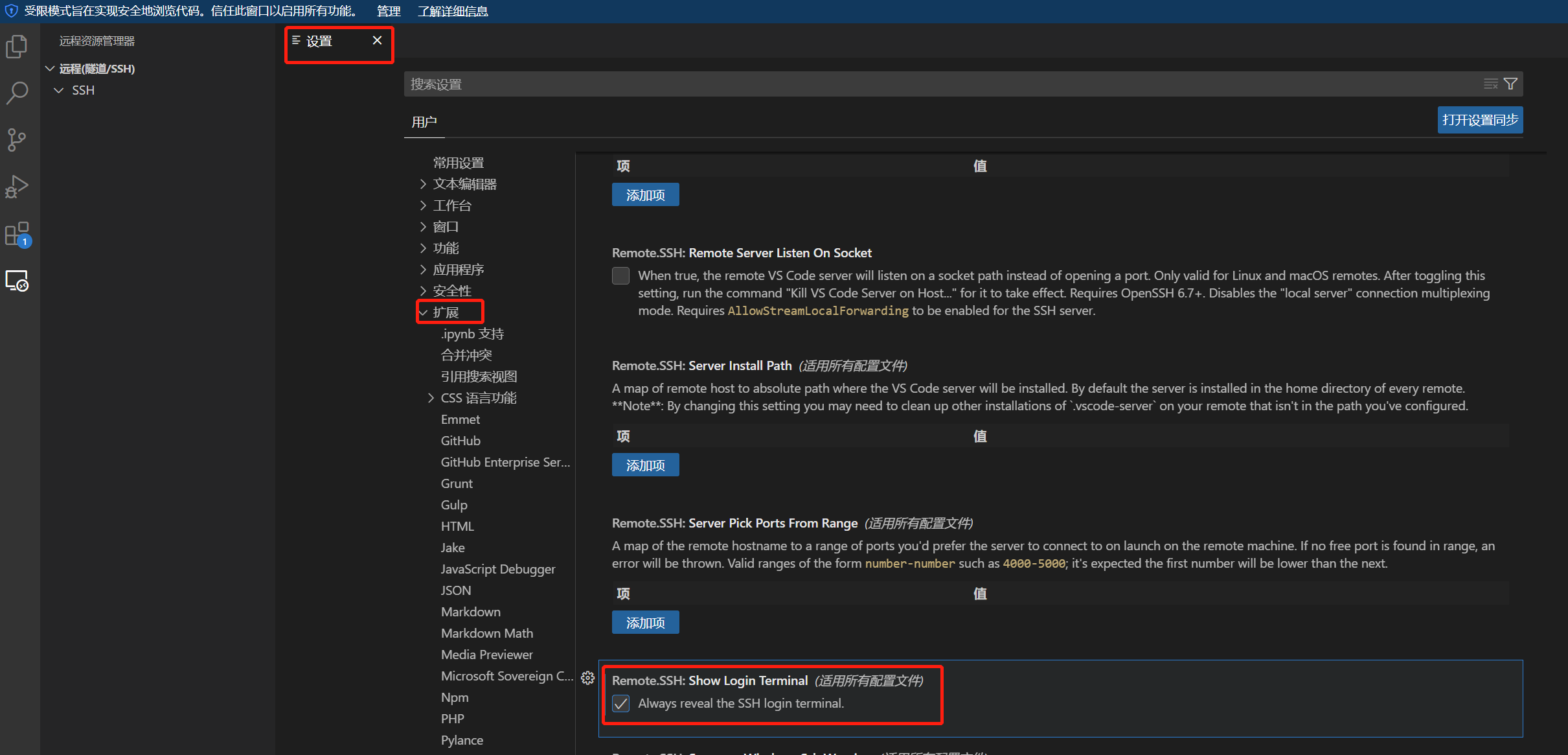
Task: Click the filter icon in settings search
Action: click(x=1511, y=84)
